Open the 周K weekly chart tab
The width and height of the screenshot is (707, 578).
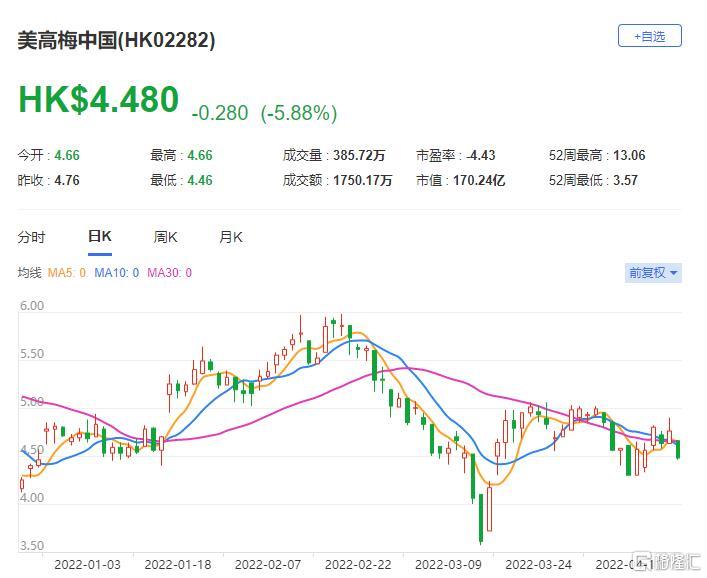tap(165, 237)
